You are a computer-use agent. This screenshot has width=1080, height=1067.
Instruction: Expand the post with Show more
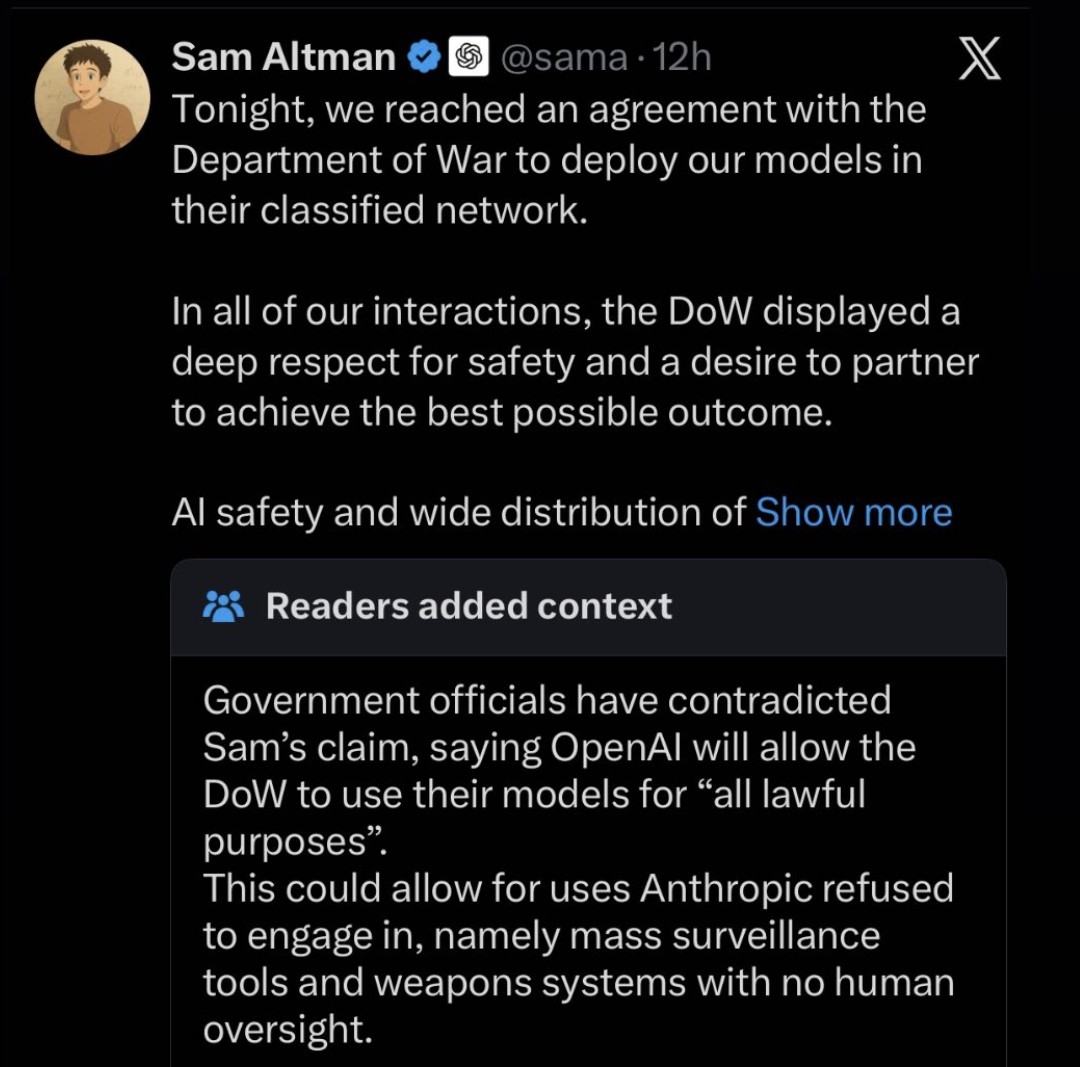tap(853, 512)
